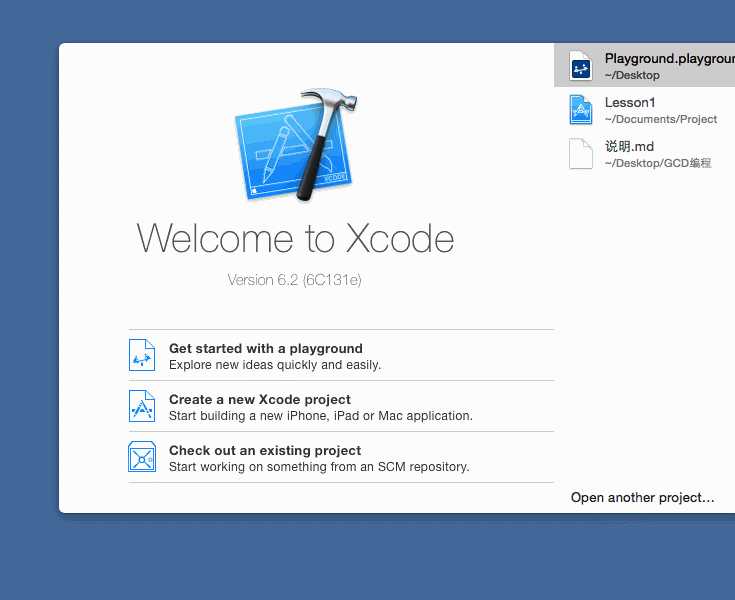Choose Create a new Xcode project
The image size is (735, 600).
(341, 406)
